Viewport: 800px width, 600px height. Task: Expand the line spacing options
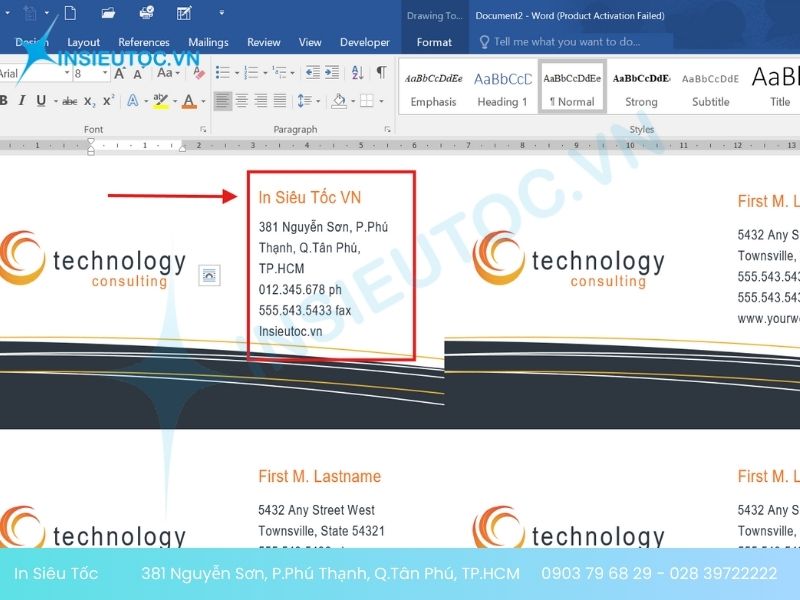coord(304,101)
